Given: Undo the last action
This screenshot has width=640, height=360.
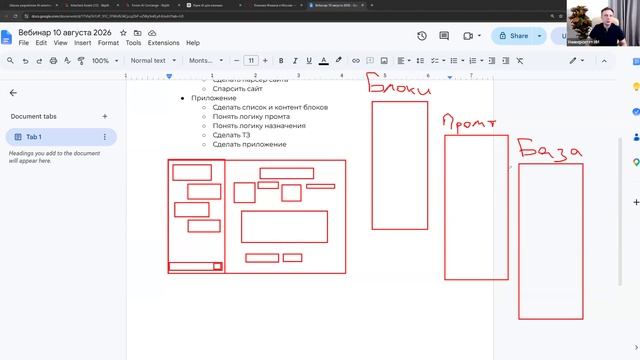Looking at the screenshot, I should tap(25, 61).
